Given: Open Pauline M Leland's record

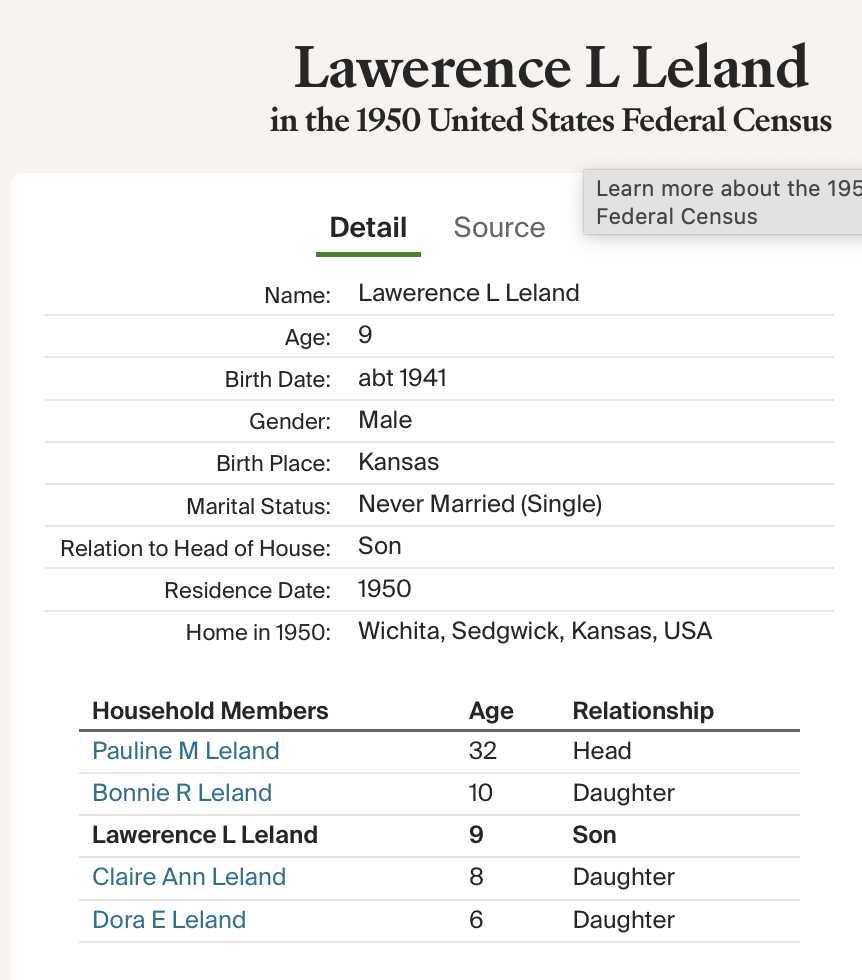Looking at the screenshot, I should pyautogui.click(x=186, y=751).
